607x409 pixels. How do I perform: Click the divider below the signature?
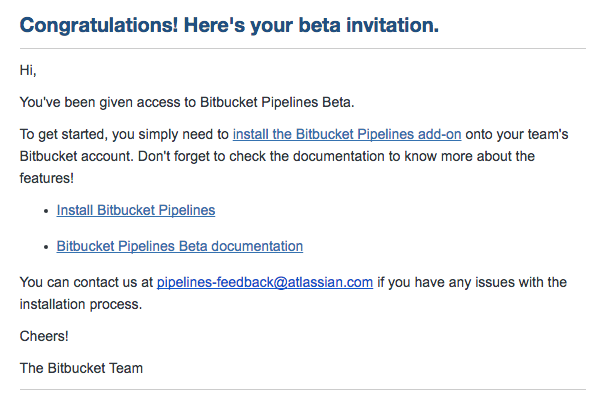303,389
